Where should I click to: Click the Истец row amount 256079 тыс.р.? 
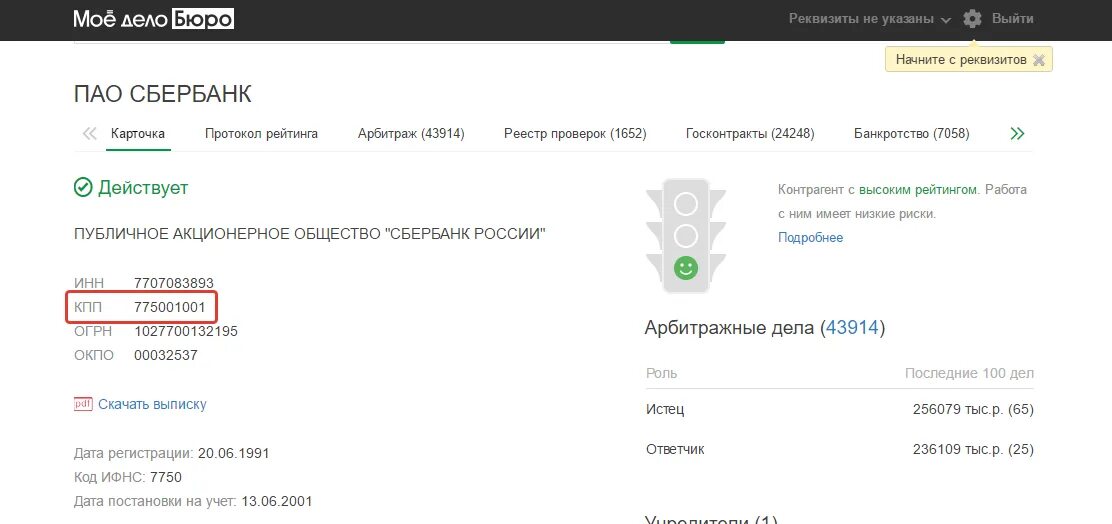973,410
